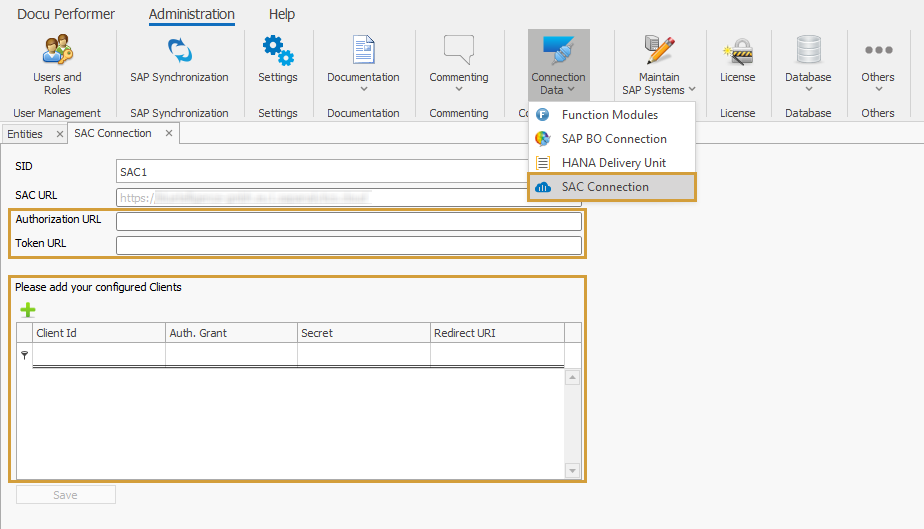924x529 pixels.
Task: Choose SAP BO Connection entry
Action: tap(613, 139)
